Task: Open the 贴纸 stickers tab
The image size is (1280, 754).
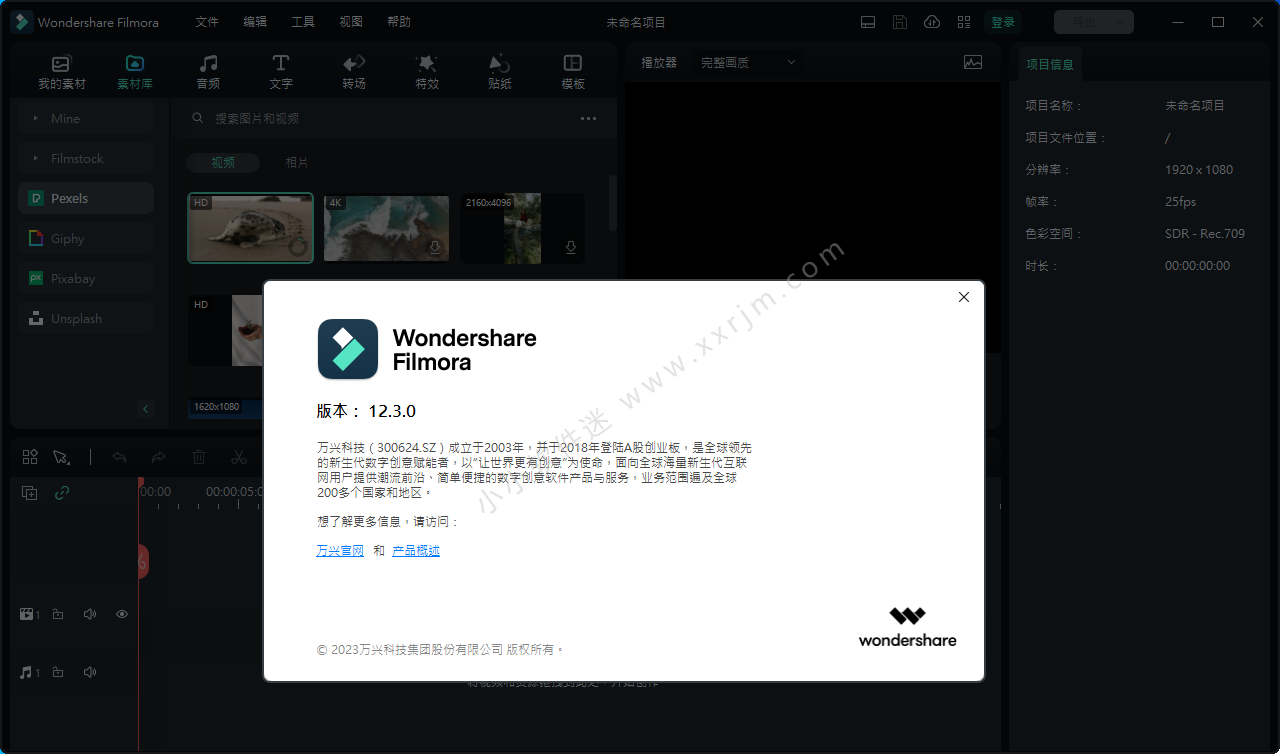Action: click(x=500, y=72)
